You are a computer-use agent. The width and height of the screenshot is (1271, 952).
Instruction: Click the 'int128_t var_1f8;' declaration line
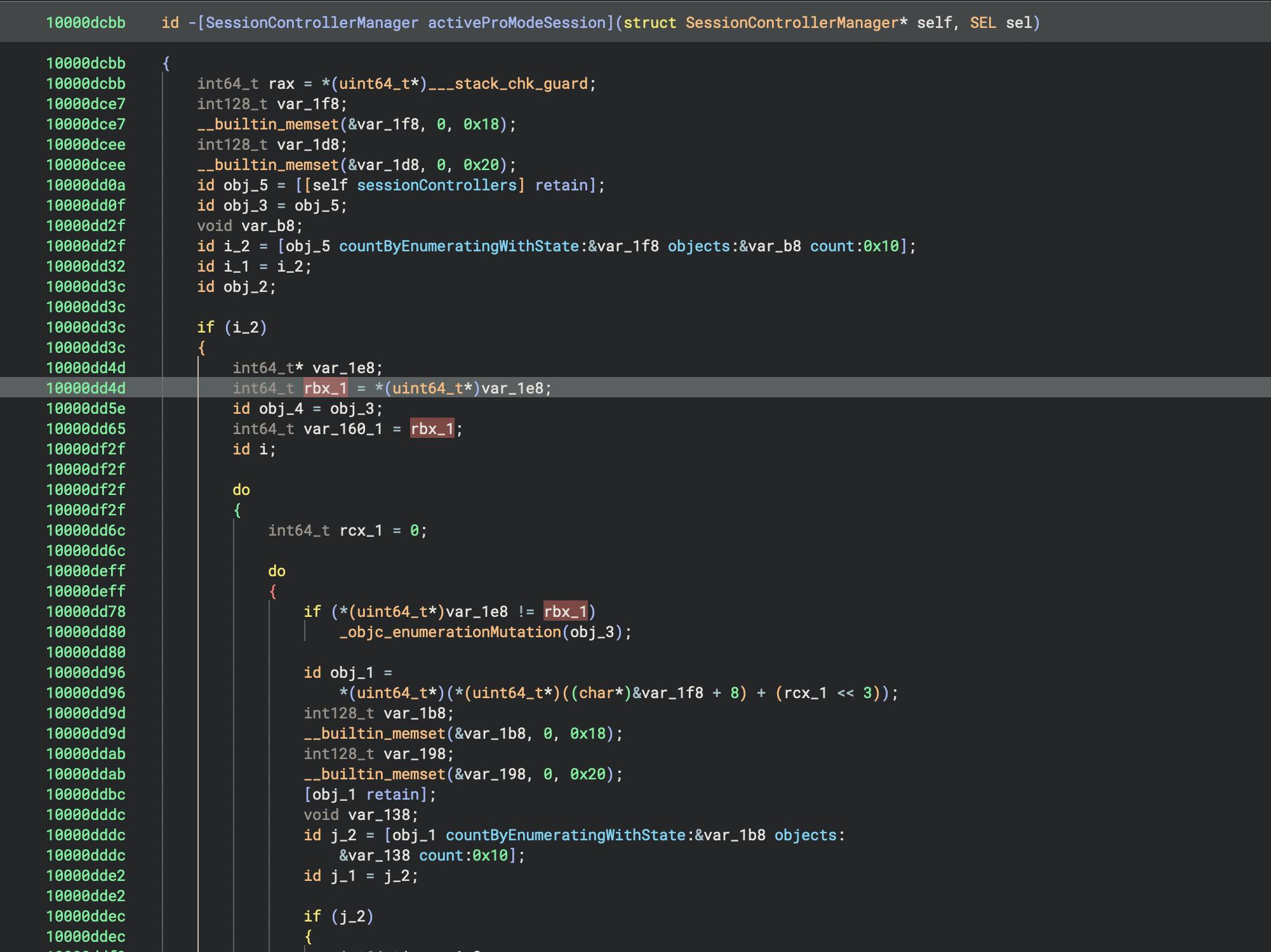(272, 104)
